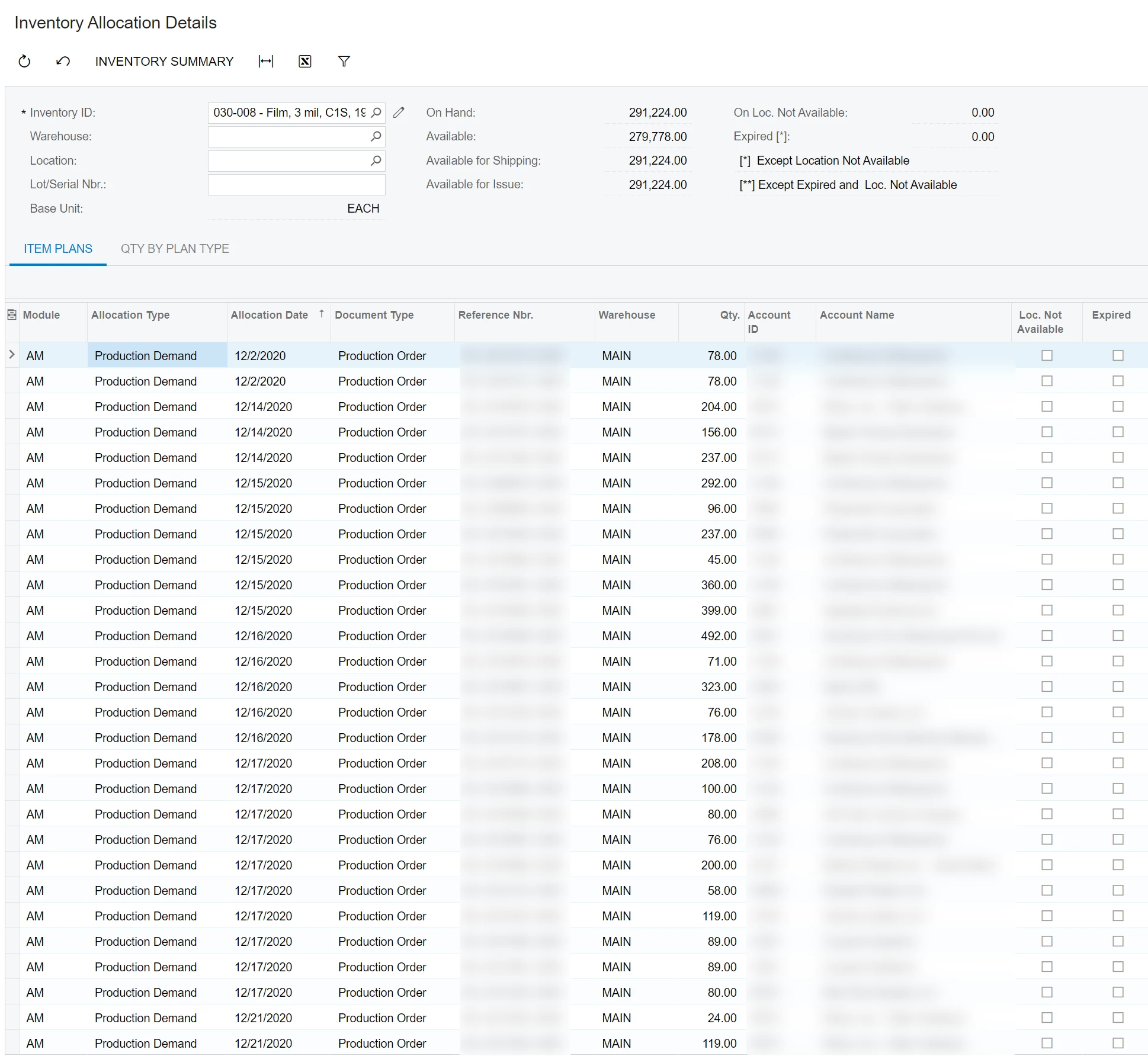This screenshot has height=1056, width=1148.
Task: Open the Filter settings icon
Action: click(x=344, y=62)
